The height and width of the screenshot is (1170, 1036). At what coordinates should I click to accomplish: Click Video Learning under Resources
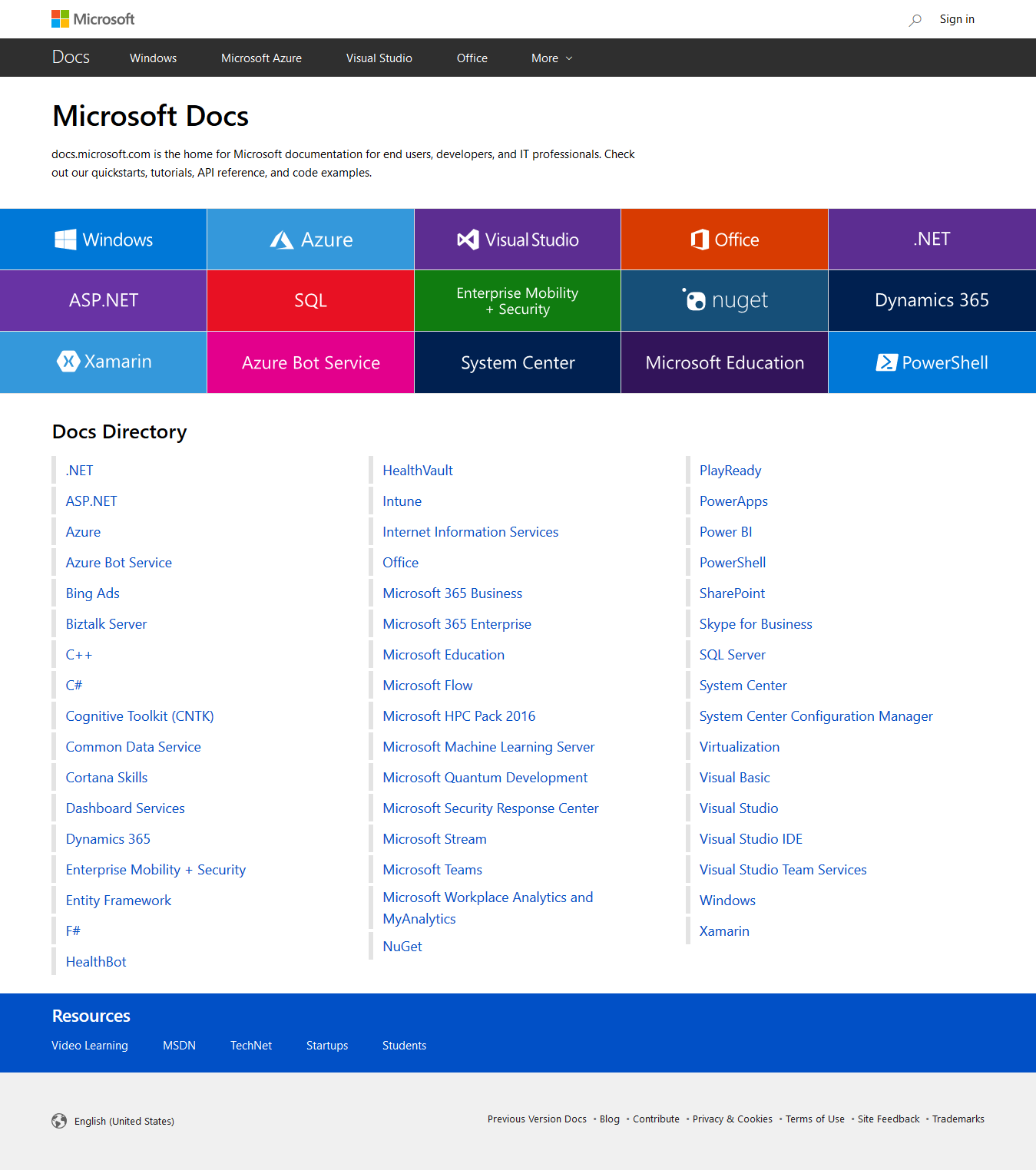[89, 1045]
